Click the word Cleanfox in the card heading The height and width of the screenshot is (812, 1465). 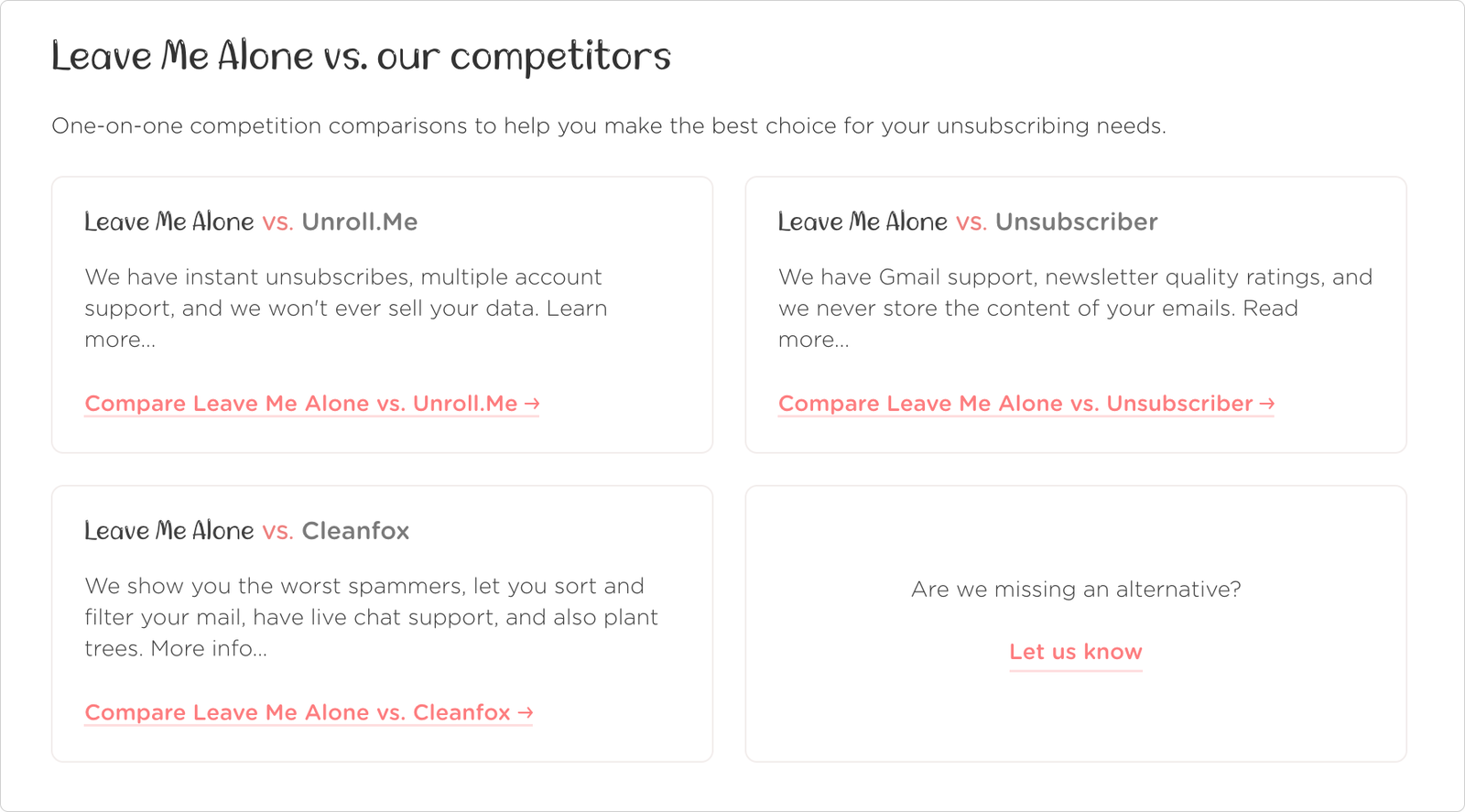tap(355, 531)
